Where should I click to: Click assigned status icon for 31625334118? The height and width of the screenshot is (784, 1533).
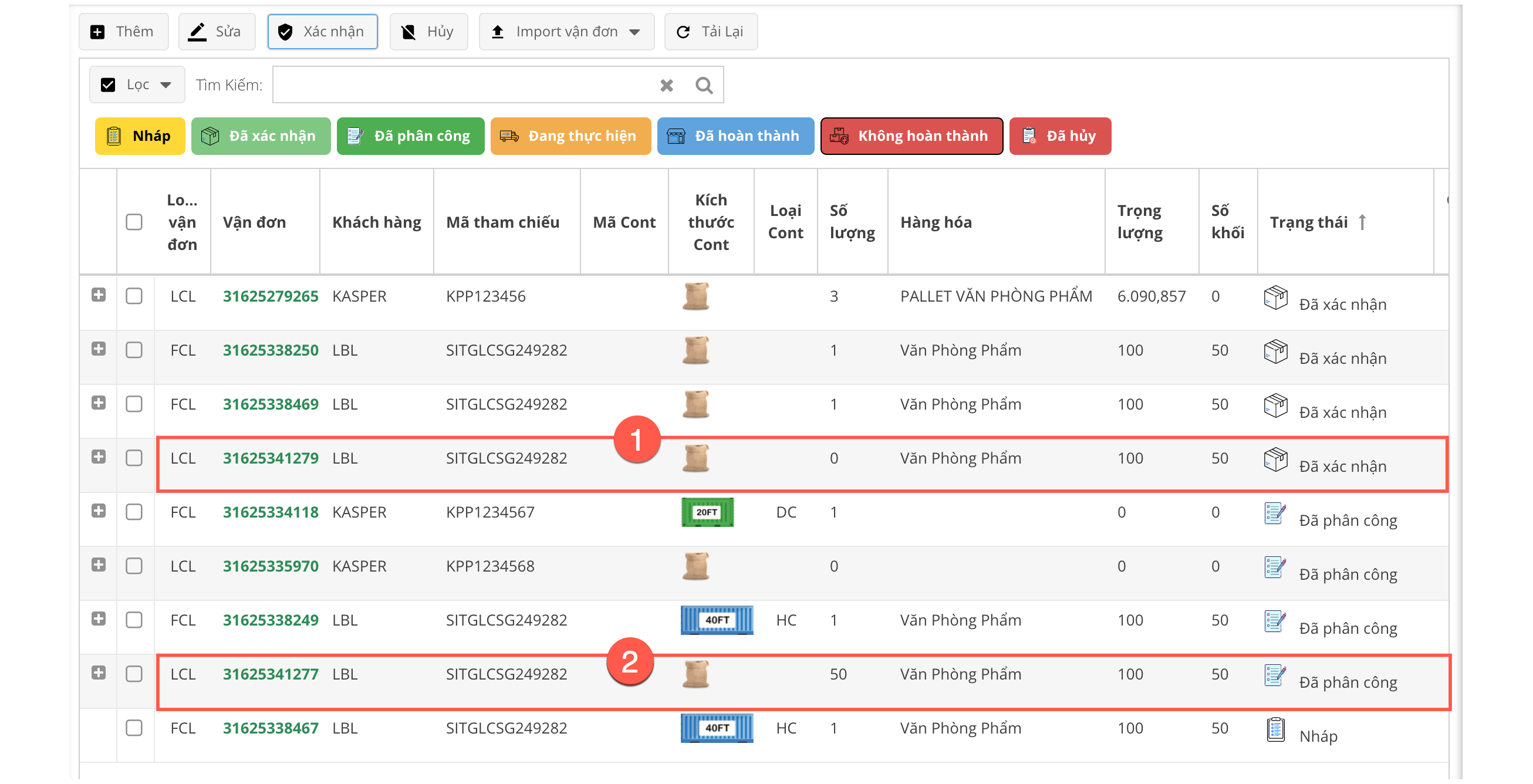point(1275,513)
